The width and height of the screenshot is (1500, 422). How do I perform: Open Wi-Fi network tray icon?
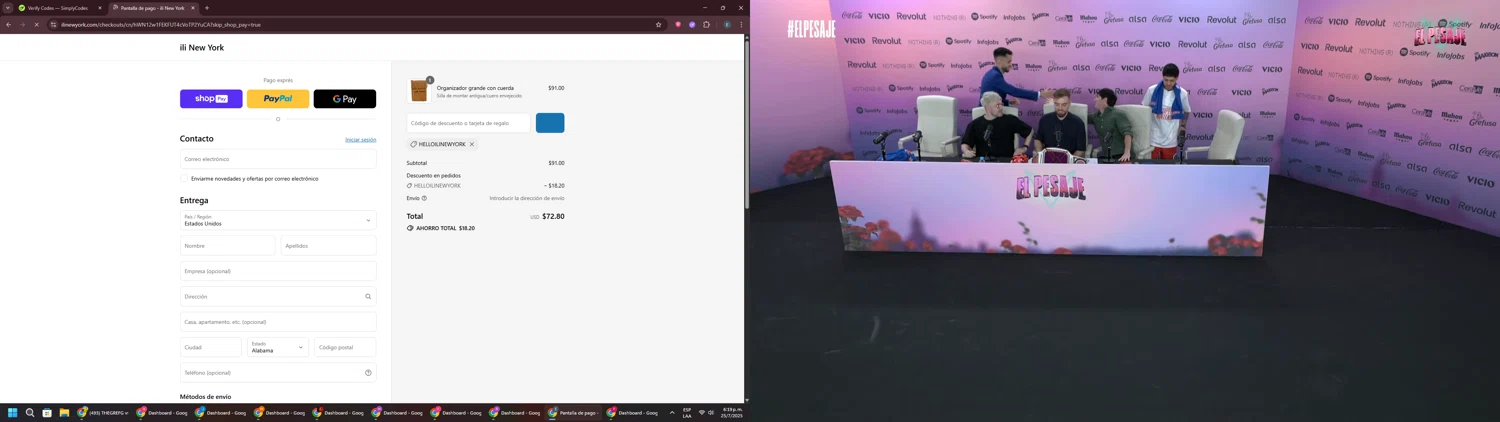coord(702,412)
